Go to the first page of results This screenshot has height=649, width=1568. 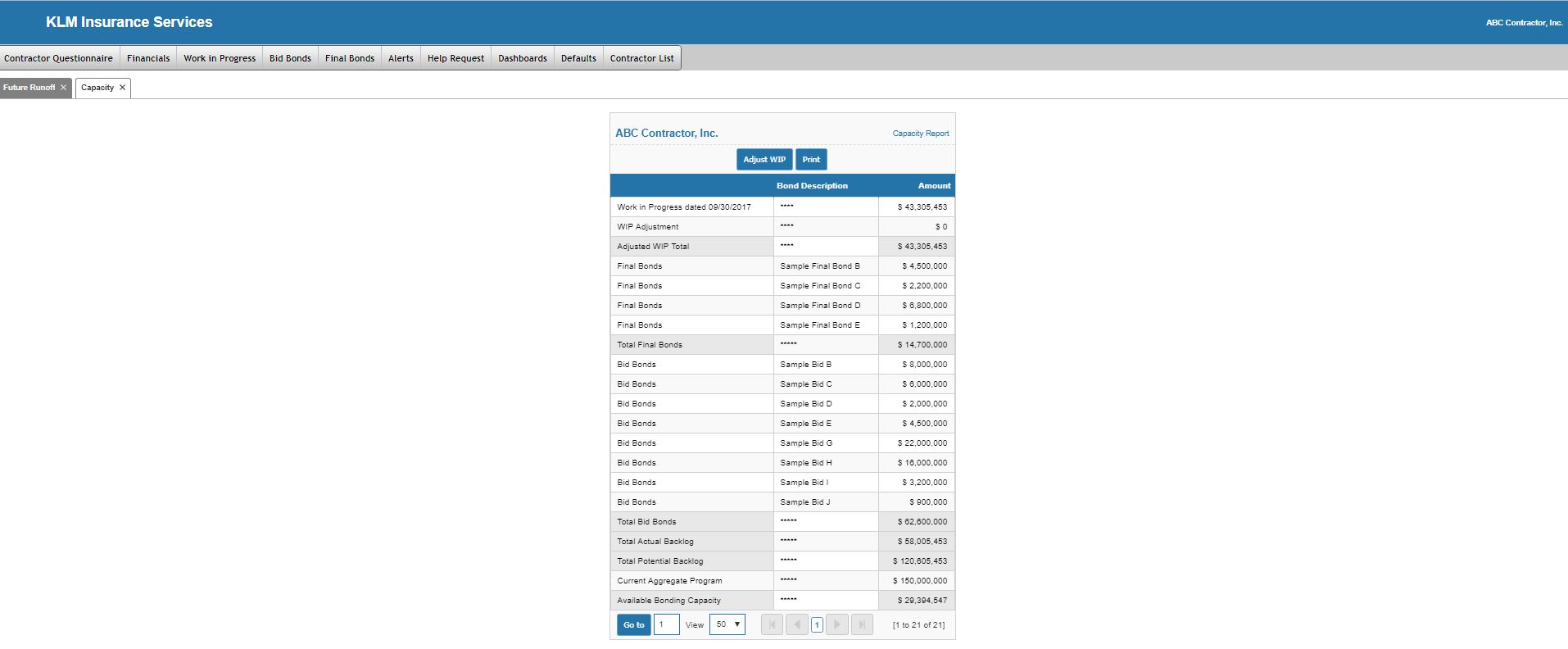coord(772,624)
